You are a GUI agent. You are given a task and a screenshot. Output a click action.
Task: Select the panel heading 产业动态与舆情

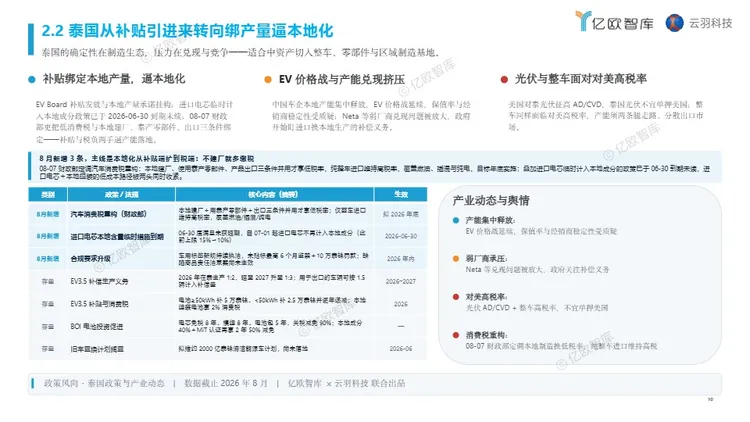point(491,200)
